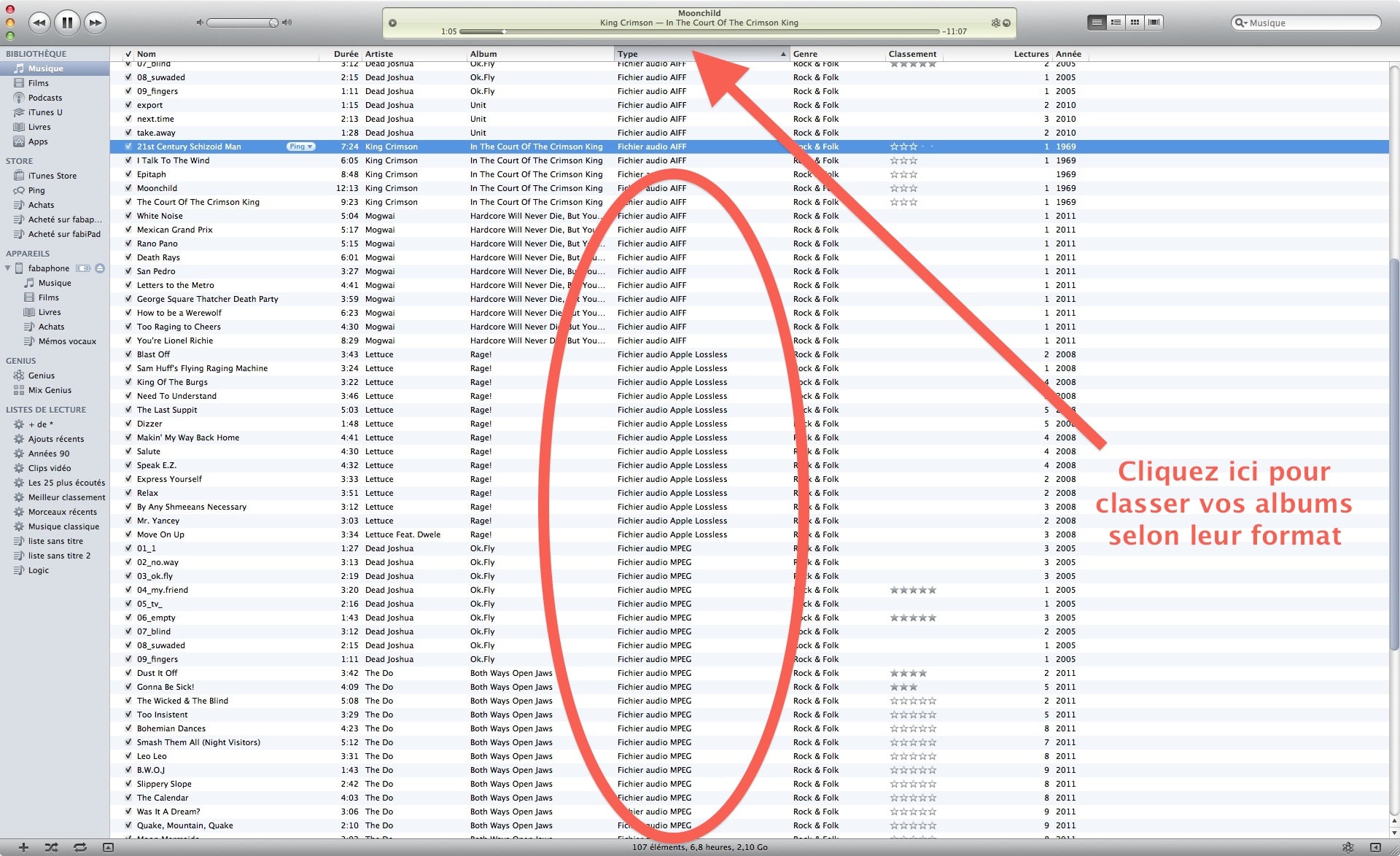Image resolution: width=1400 pixels, height=856 pixels.
Task: Open Les 25 plus écoutés playlist
Action: pos(66,483)
